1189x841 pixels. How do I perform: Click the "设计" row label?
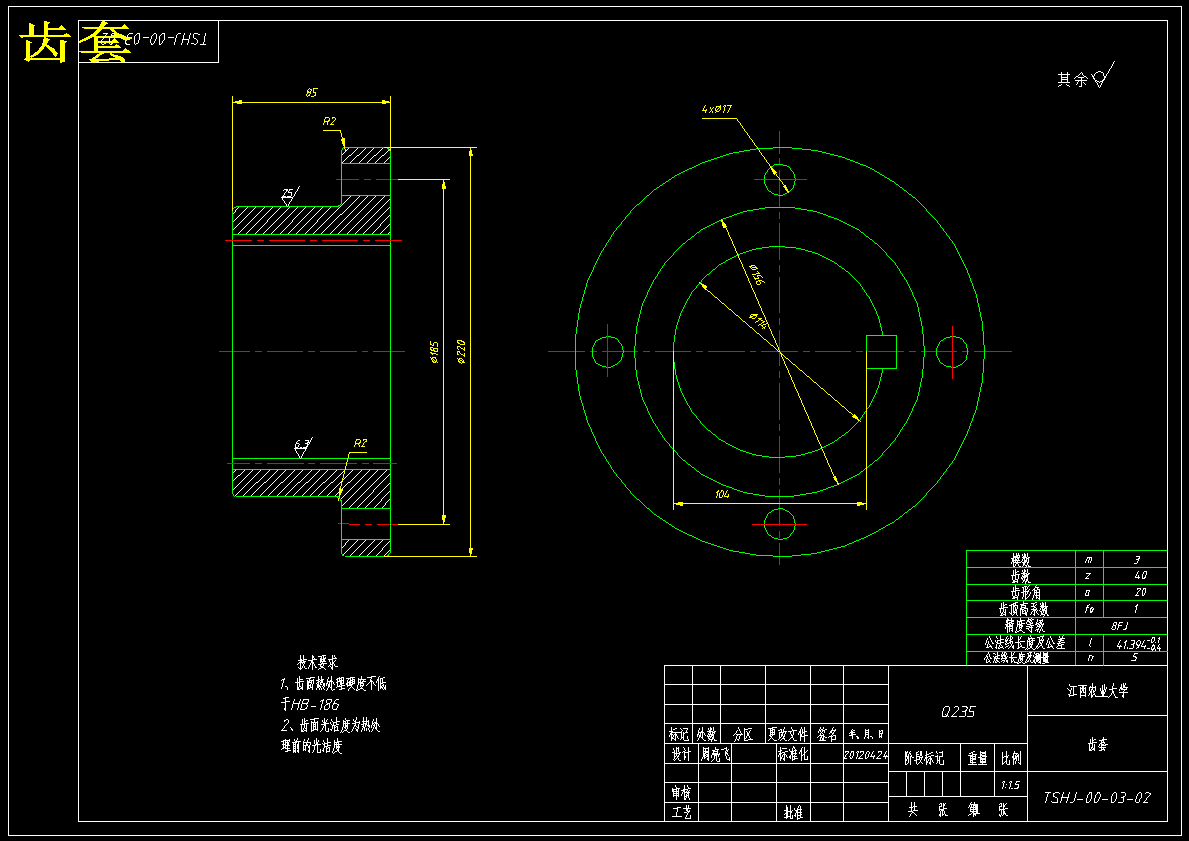681,755
